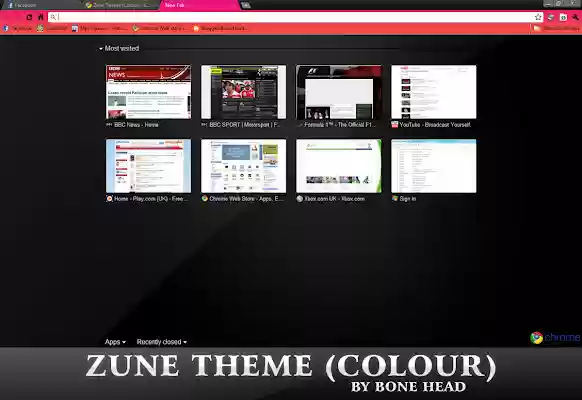Image resolution: width=582 pixels, height=400 pixels.
Task: Go to the home page icon
Action: pos(41,17)
